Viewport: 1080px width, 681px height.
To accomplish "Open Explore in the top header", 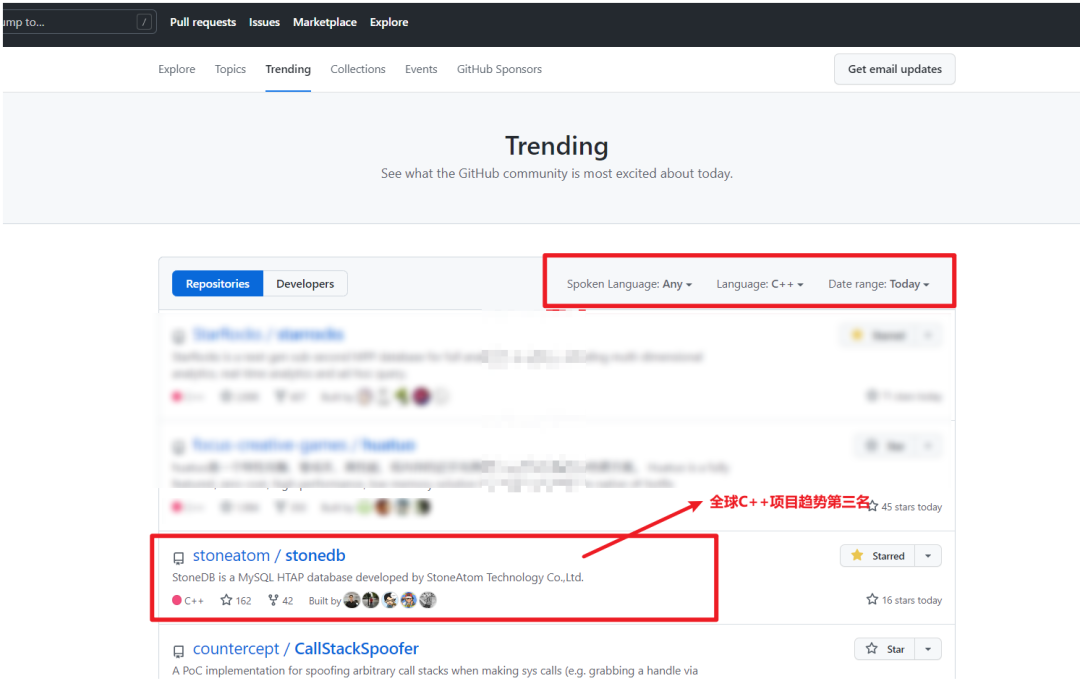I will pos(388,22).
